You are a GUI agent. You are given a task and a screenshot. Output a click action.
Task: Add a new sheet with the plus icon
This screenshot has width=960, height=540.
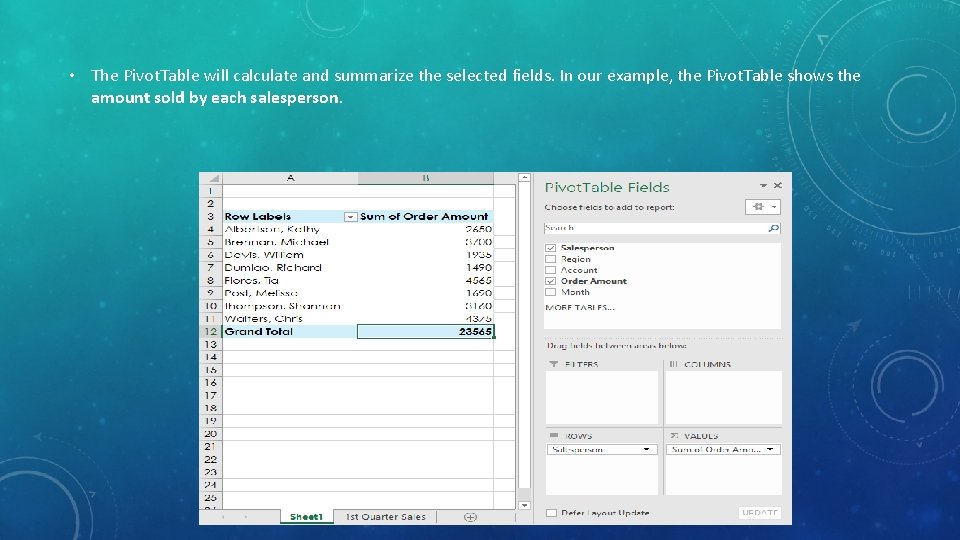470,517
